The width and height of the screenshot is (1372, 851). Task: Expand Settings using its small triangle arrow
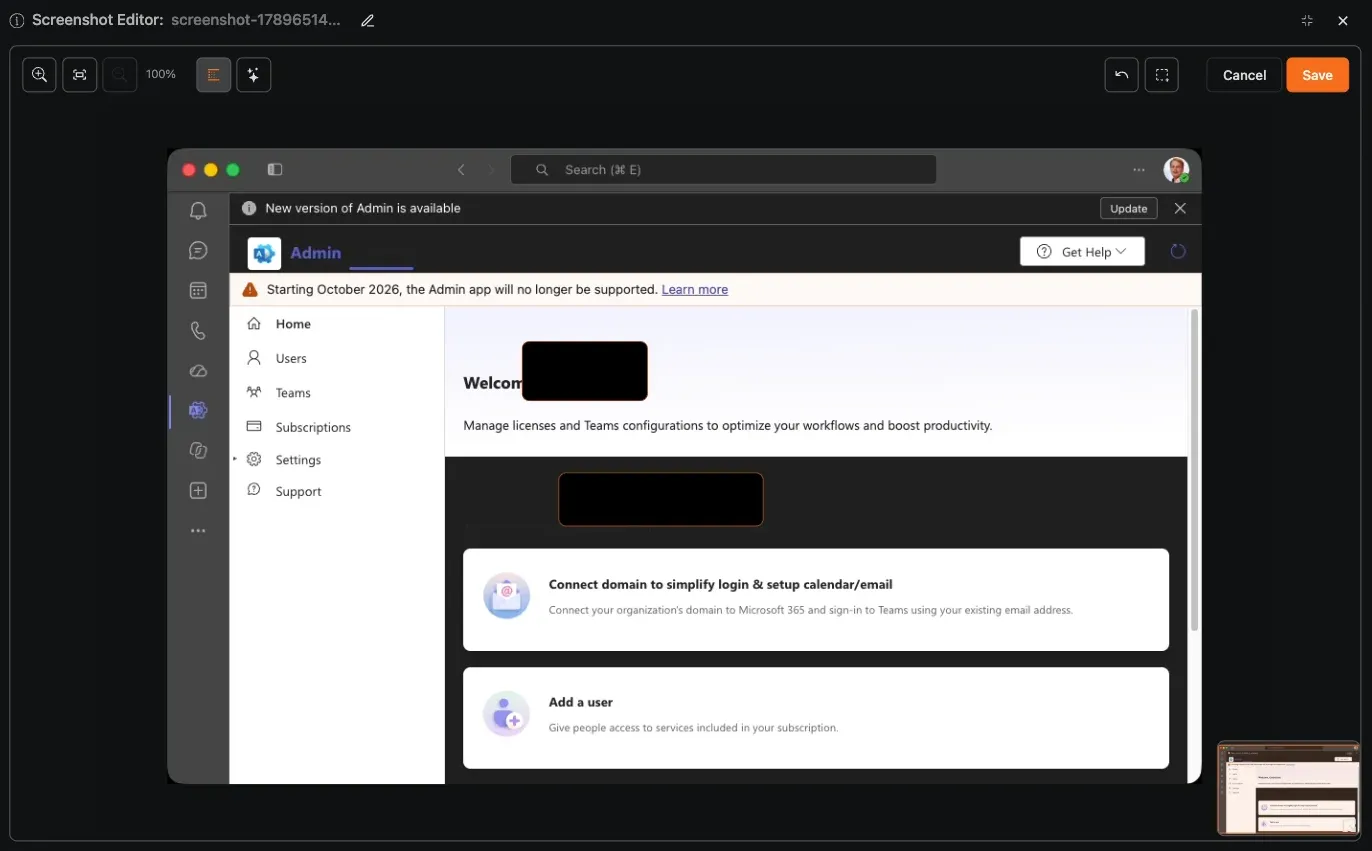(235, 459)
